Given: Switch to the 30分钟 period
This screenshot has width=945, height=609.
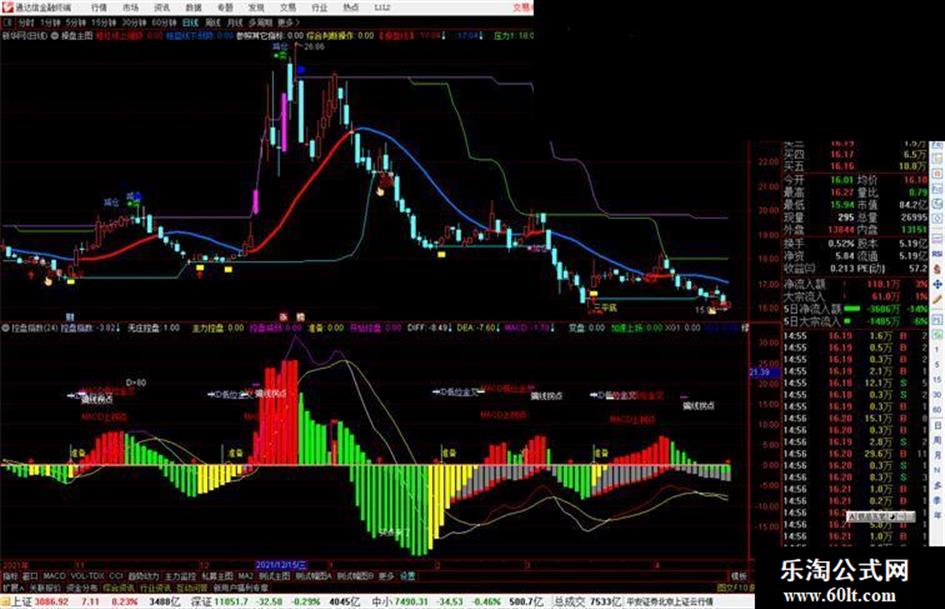Looking at the screenshot, I should 133,22.
